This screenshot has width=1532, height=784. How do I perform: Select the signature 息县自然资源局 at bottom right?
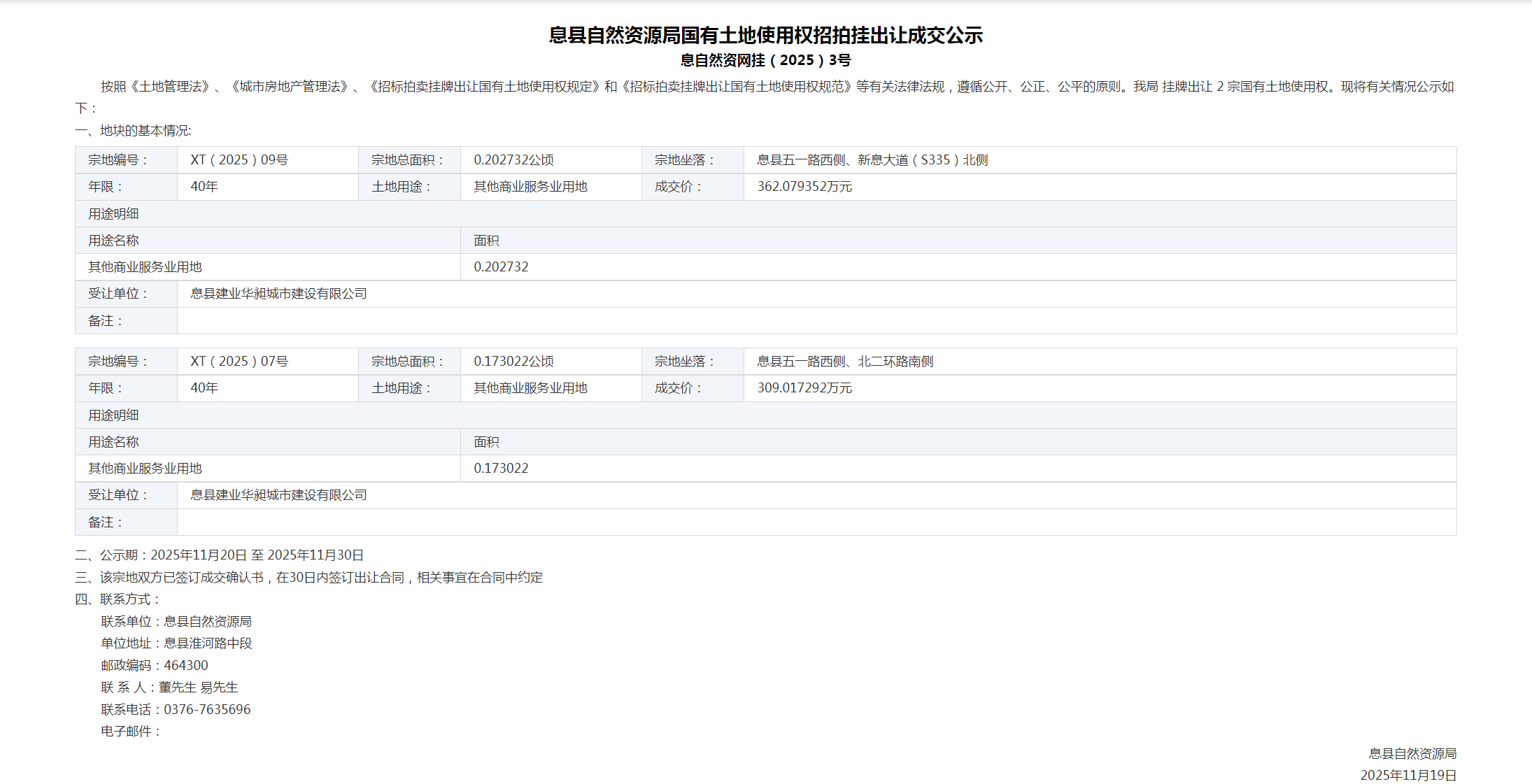point(1412,754)
